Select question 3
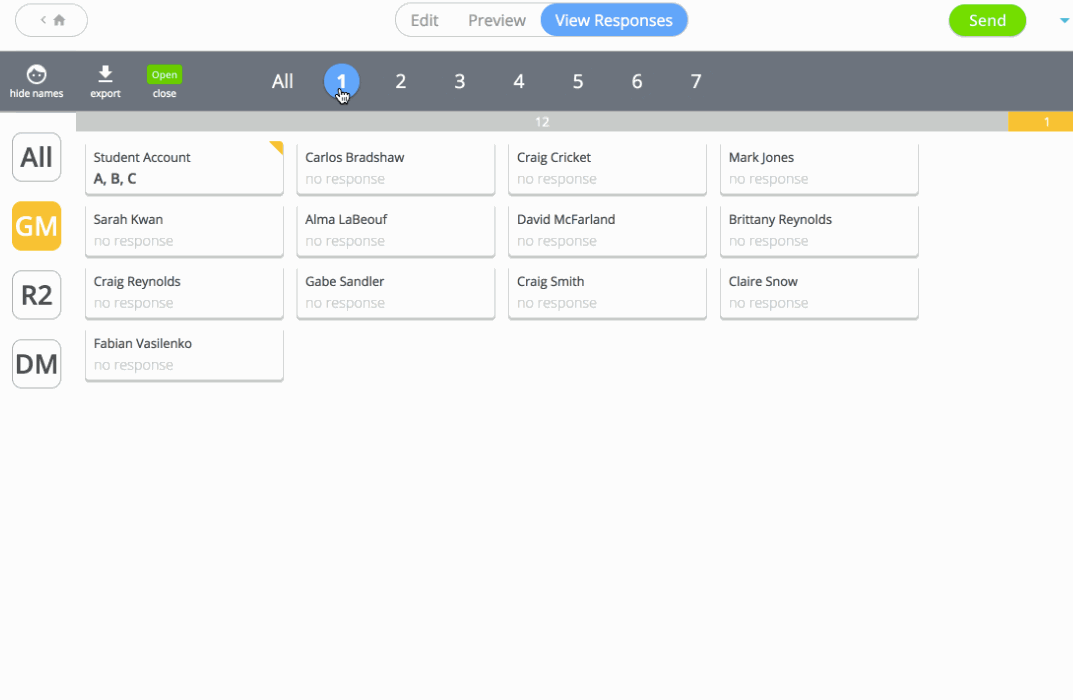The width and height of the screenshot is (1073, 700). tap(460, 81)
